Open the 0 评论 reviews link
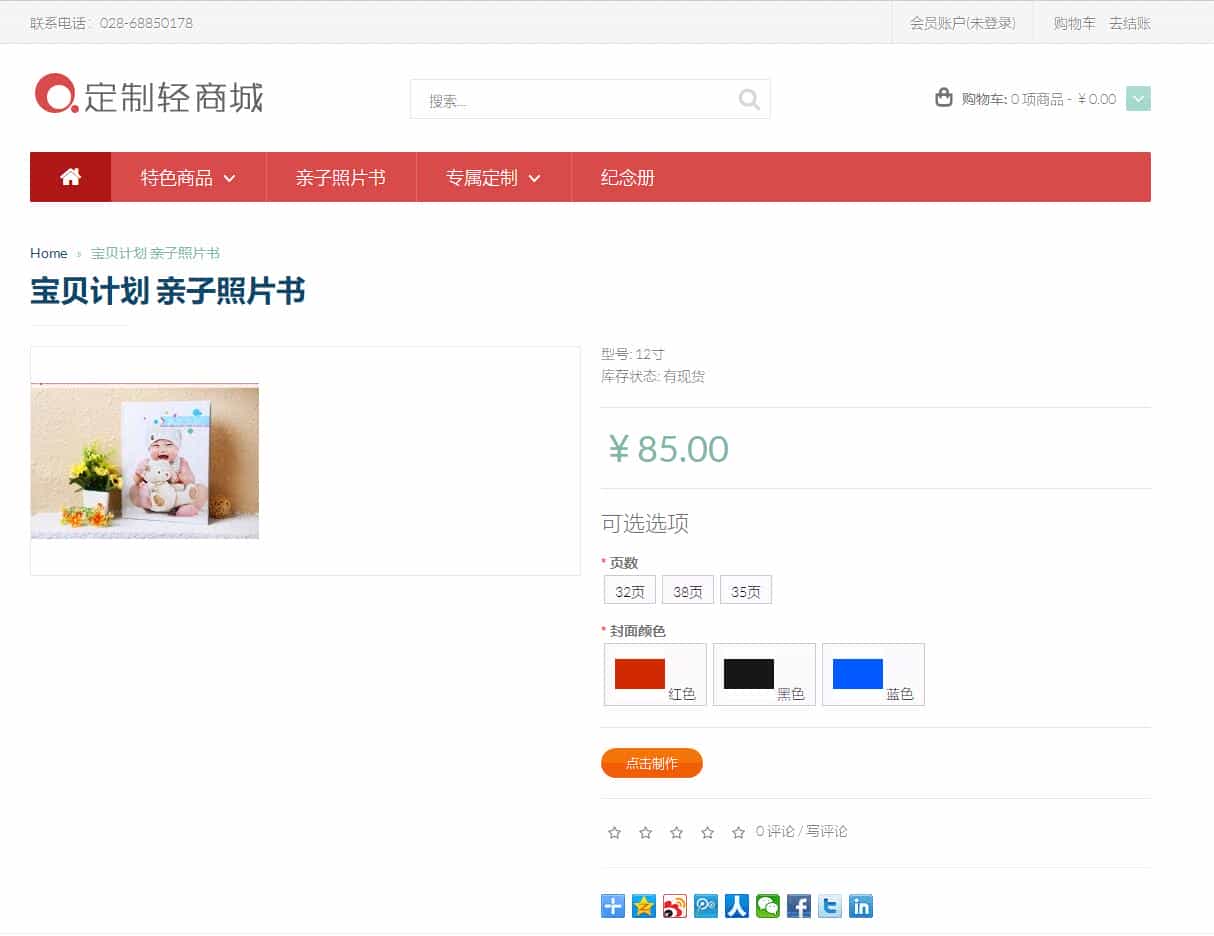Viewport: 1214px width, 936px height. coord(775,831)
